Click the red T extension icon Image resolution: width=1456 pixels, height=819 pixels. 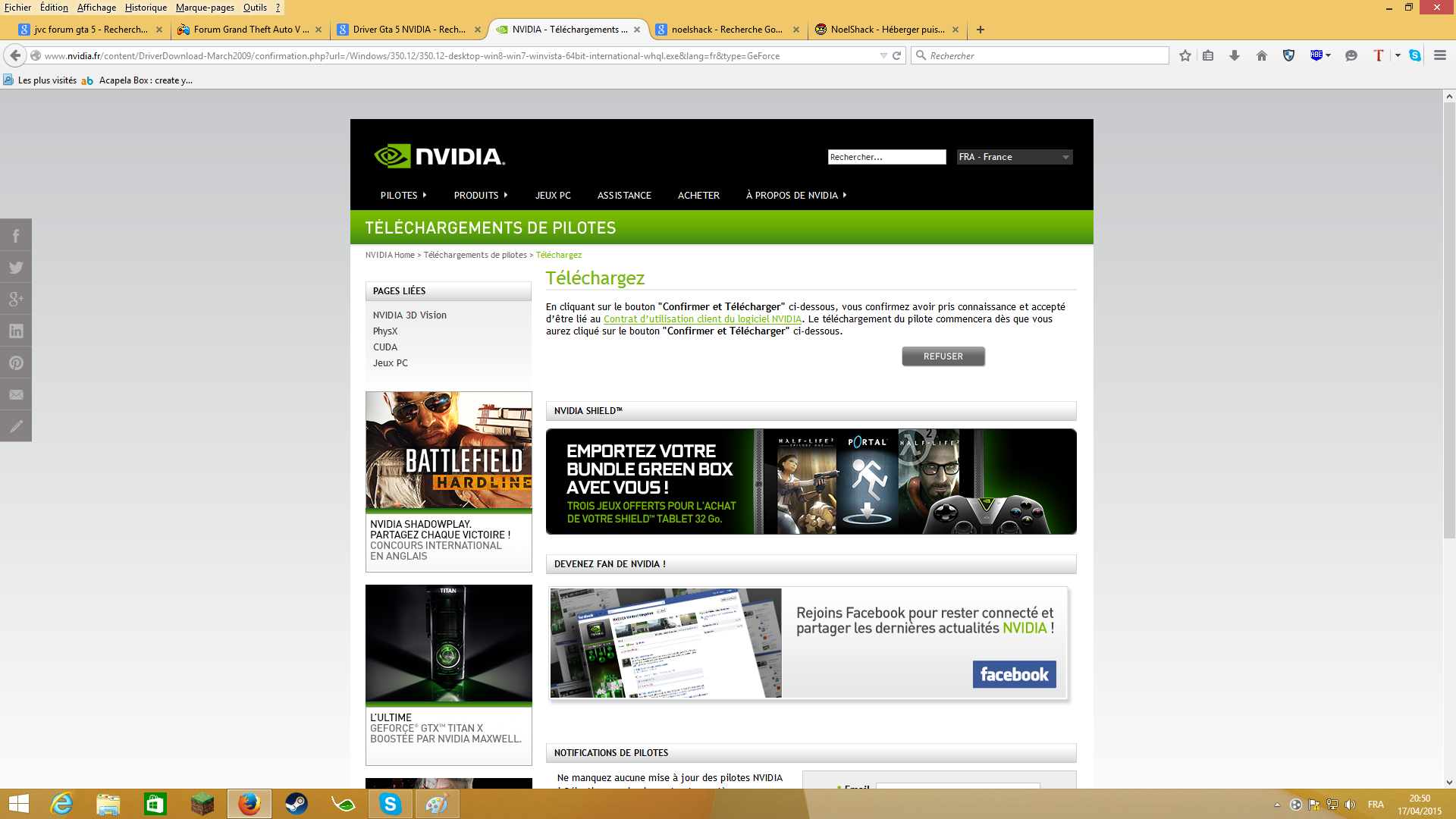[1378, 55]
